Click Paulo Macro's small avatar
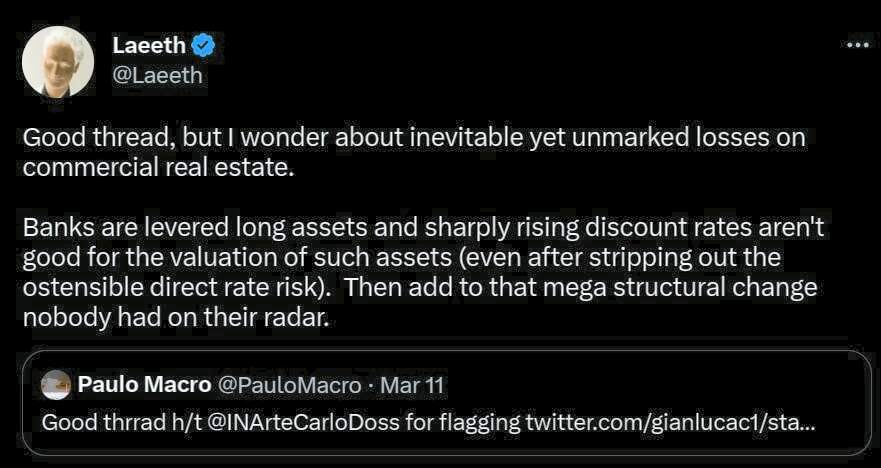 click(56, 385)
